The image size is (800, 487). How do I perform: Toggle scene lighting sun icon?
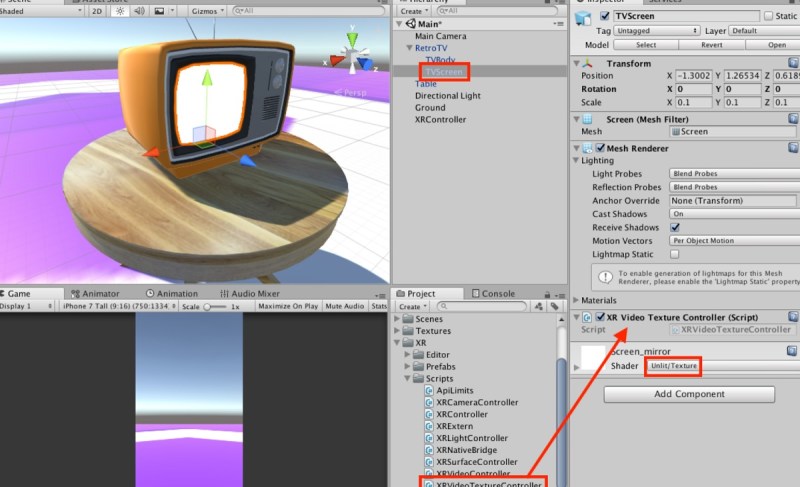[x=120, y=11]
